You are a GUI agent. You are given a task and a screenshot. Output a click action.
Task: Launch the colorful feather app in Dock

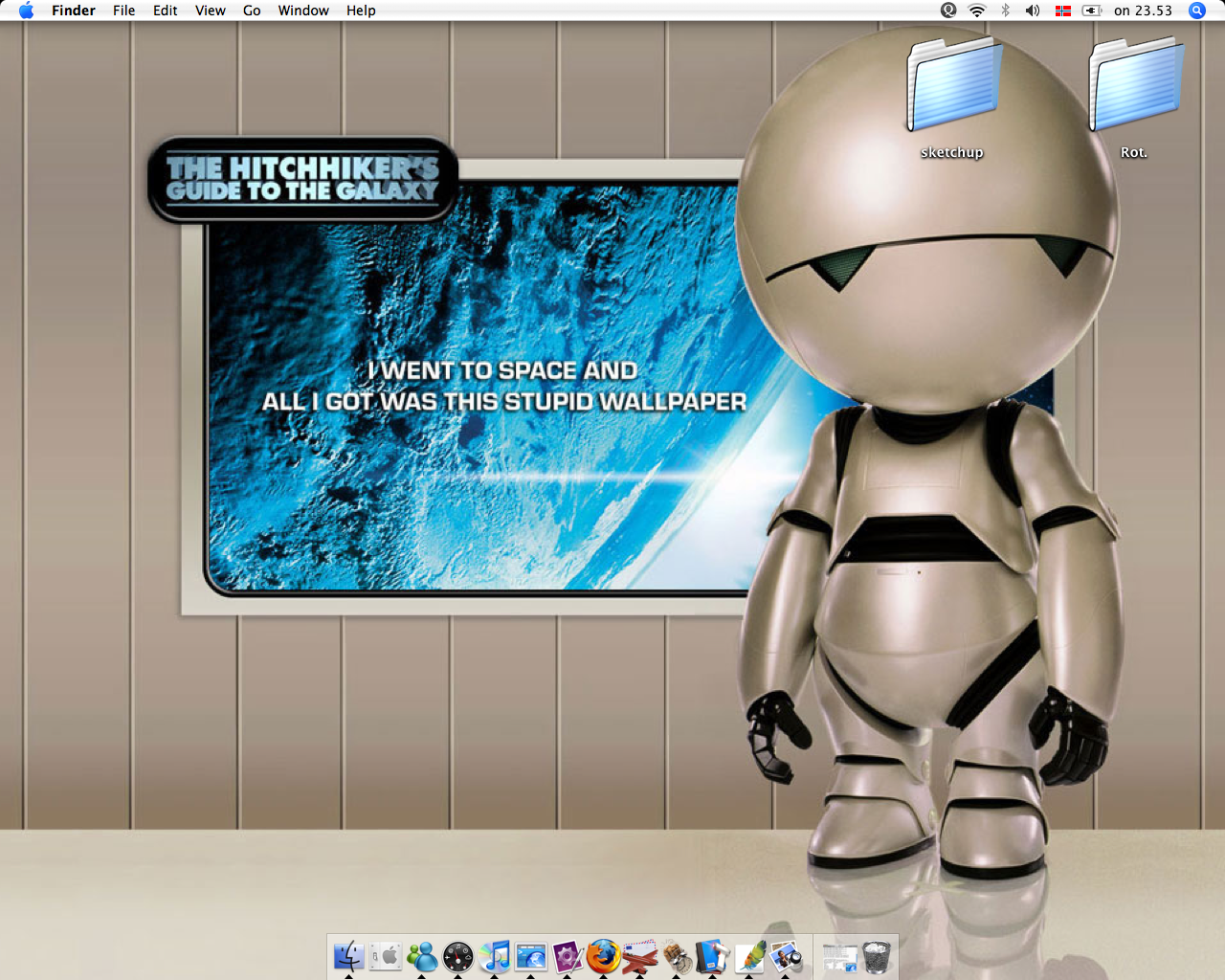click(749, 956)
